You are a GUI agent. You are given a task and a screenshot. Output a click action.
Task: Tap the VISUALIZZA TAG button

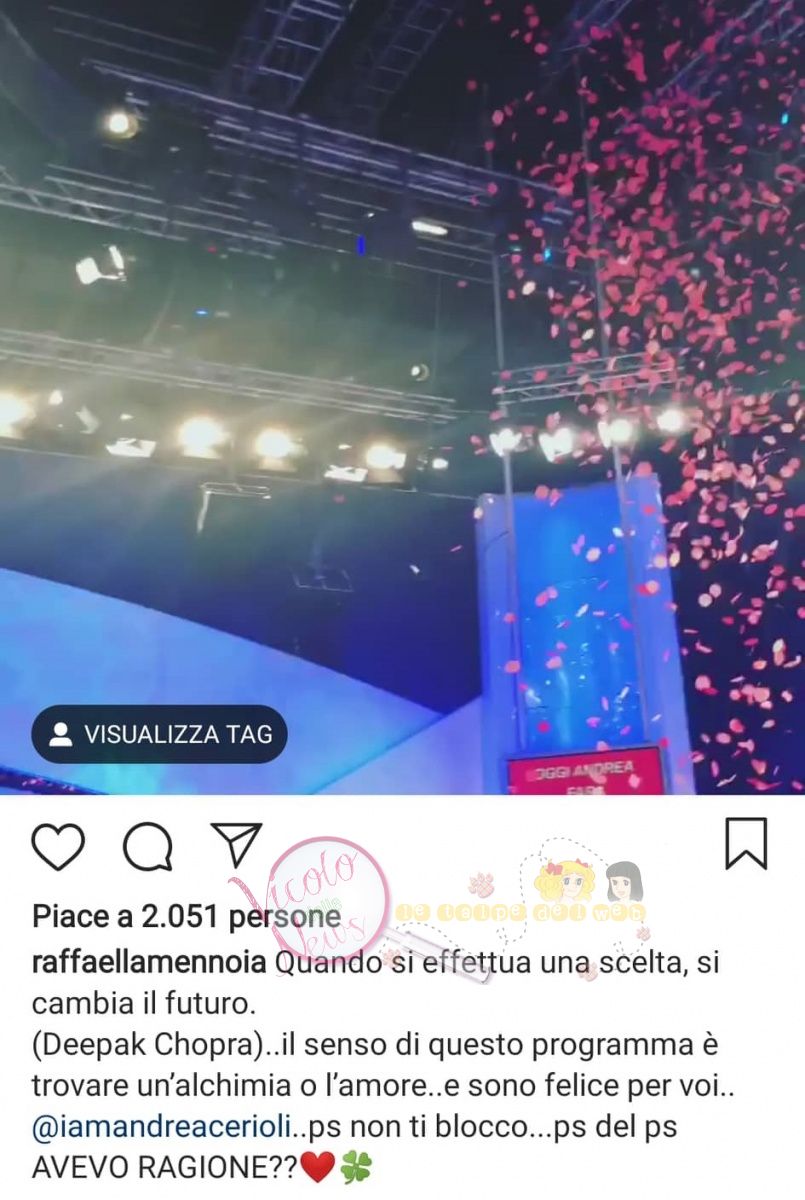tap(160, 734)
